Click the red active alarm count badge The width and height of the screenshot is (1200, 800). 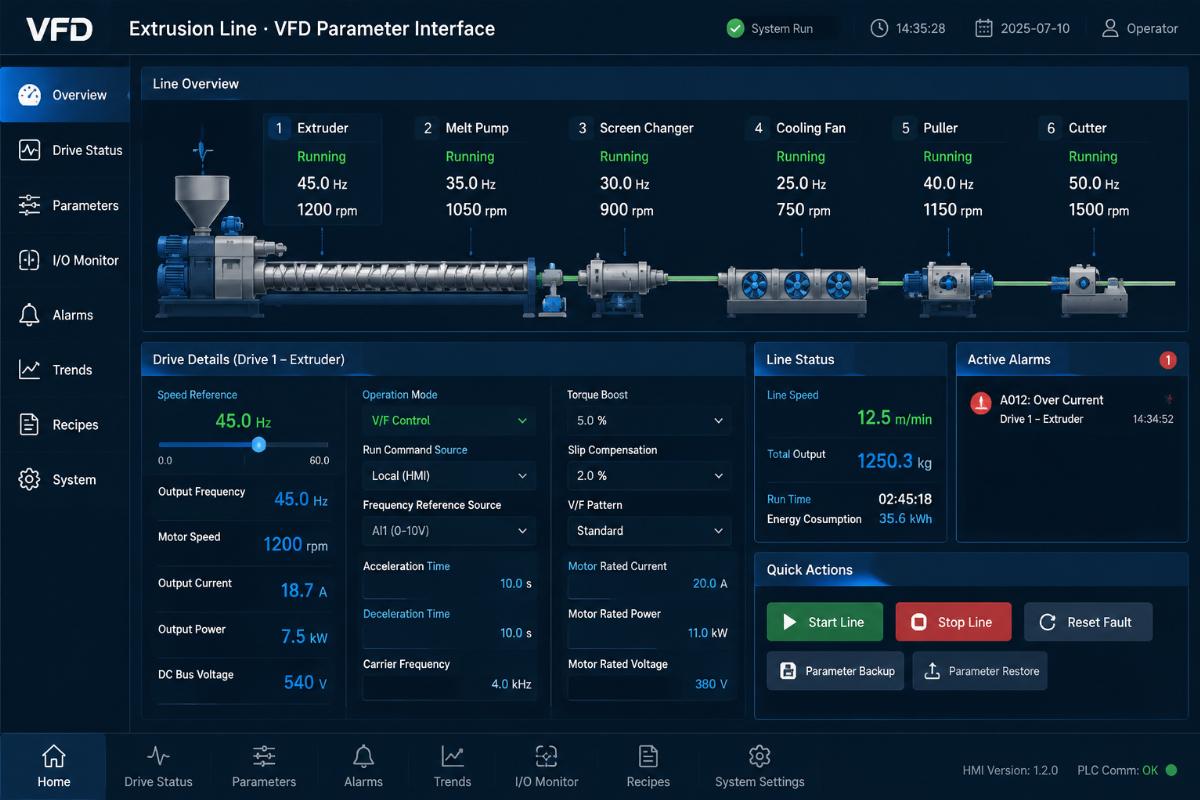click(1167, 360)
